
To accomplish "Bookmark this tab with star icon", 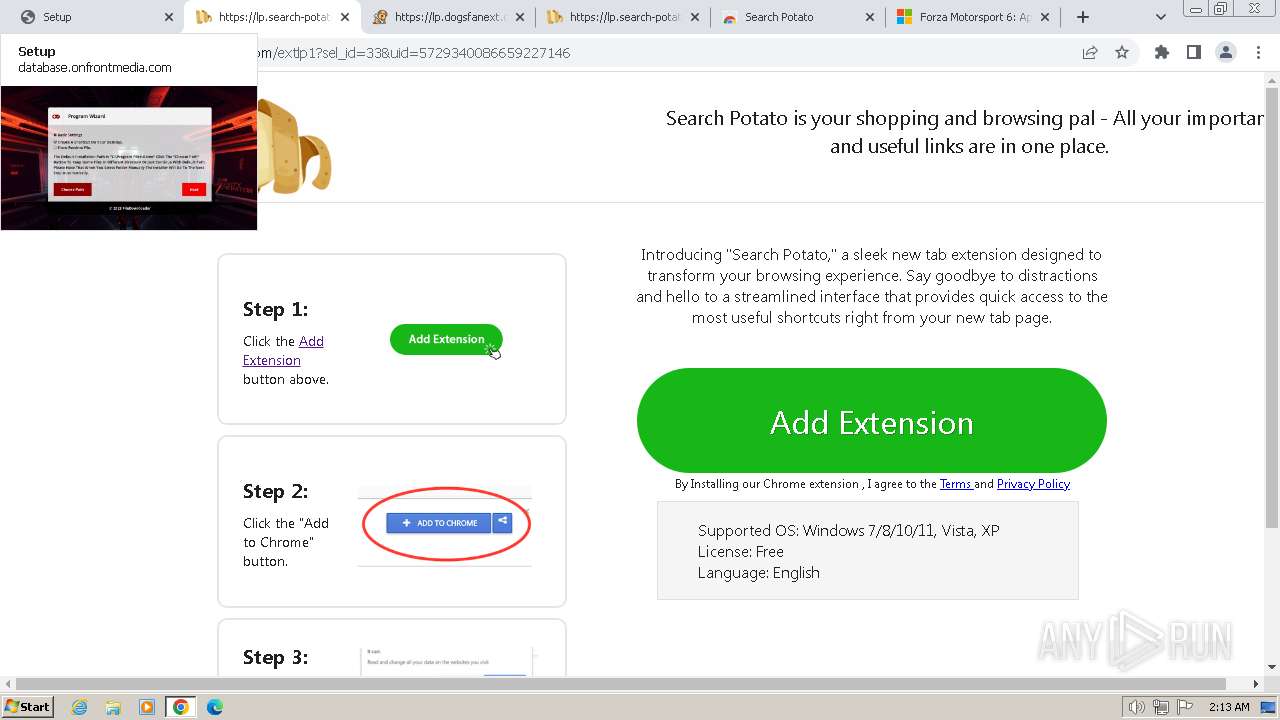I will 1122,53.
